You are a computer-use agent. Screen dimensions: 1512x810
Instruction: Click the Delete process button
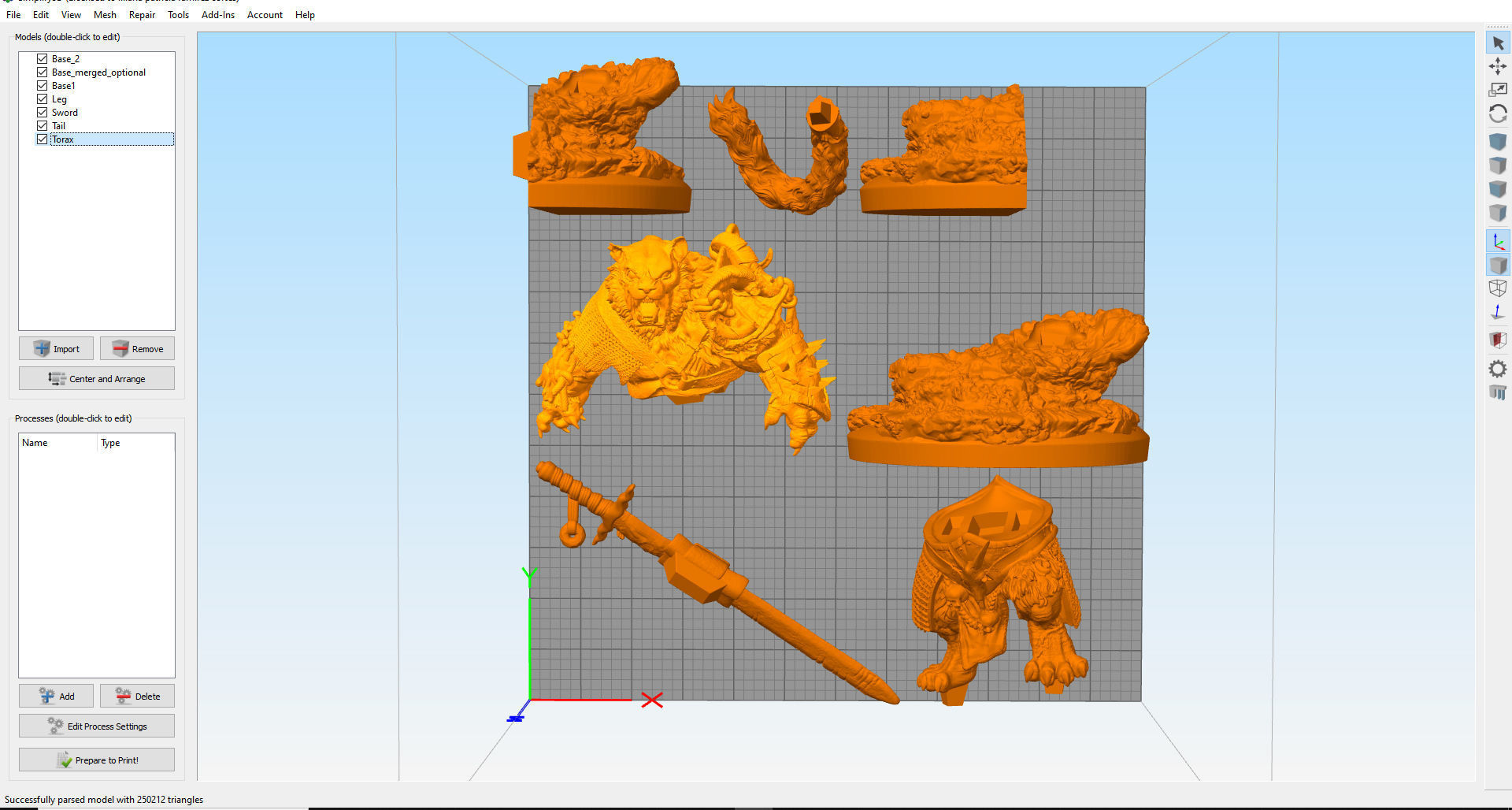[137, 696]
